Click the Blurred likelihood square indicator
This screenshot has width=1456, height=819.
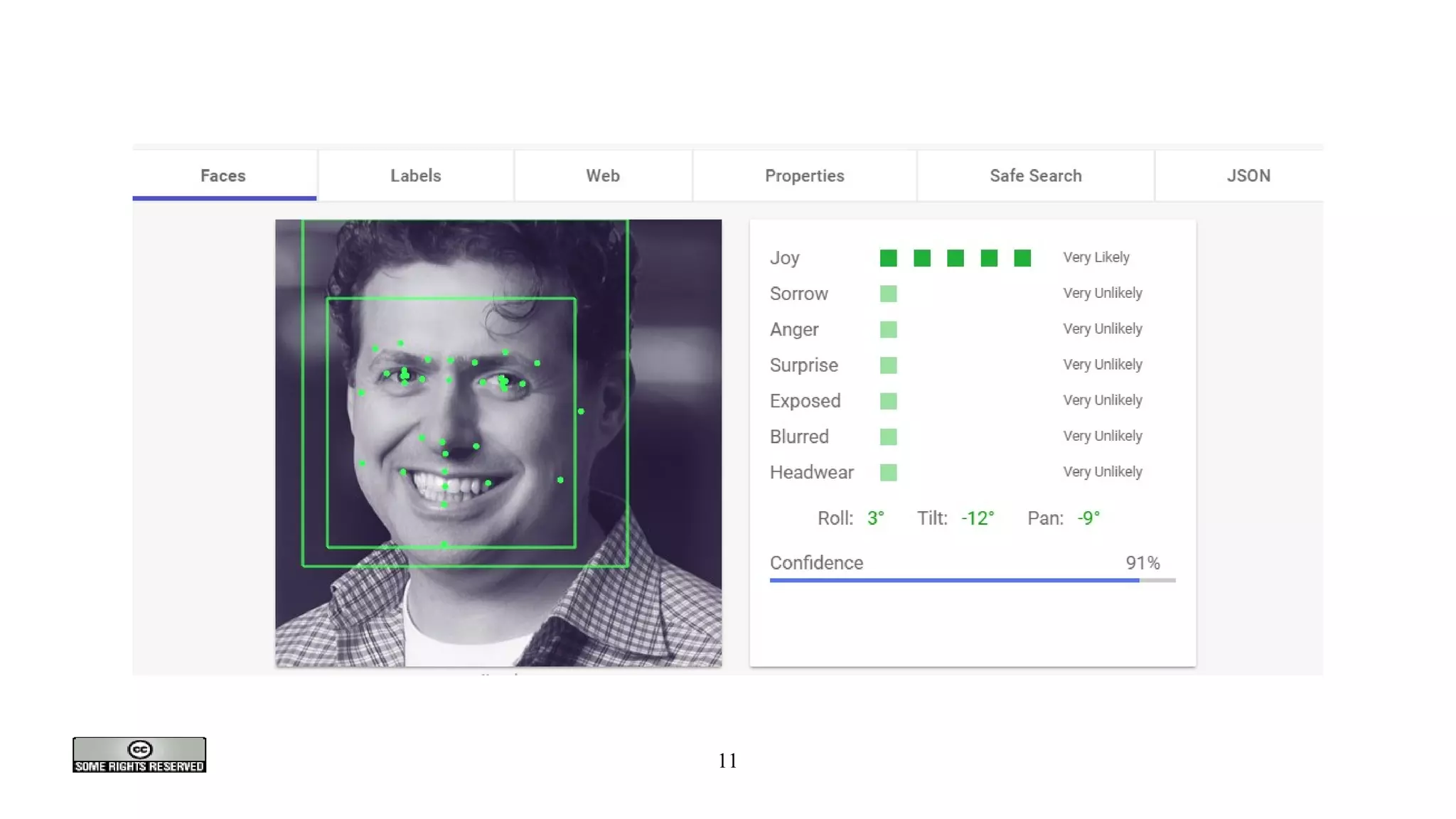[888, 437]
